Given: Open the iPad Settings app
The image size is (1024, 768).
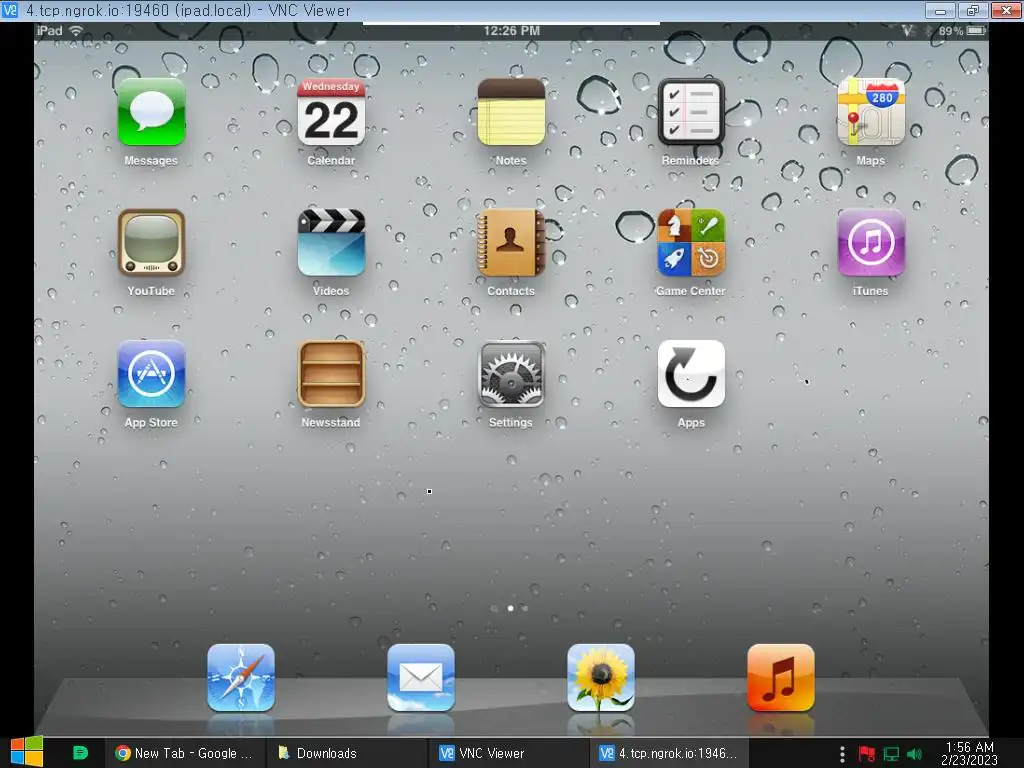Looking at the screenshot, I should [x=511, y=374].
